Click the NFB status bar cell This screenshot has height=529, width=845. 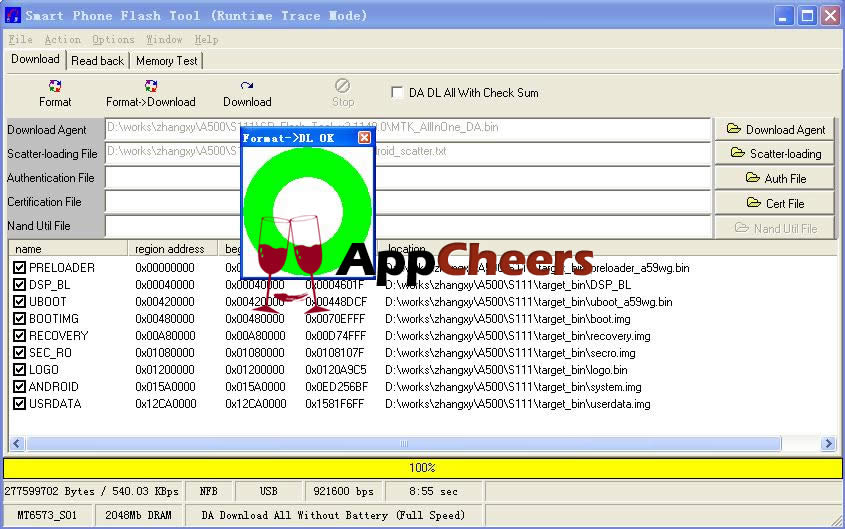click(x=209, y=491)
